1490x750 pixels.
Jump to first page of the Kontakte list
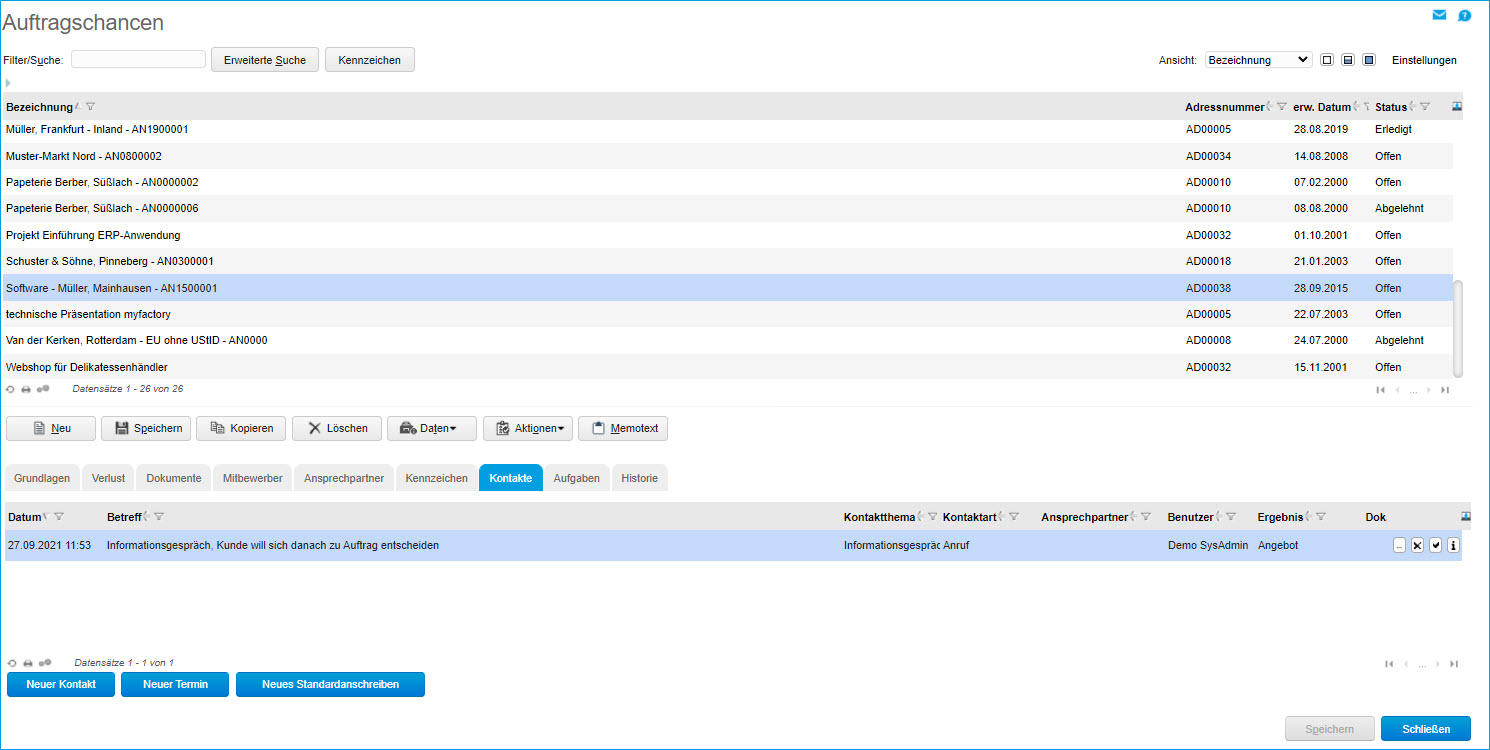click(1389, 664)
